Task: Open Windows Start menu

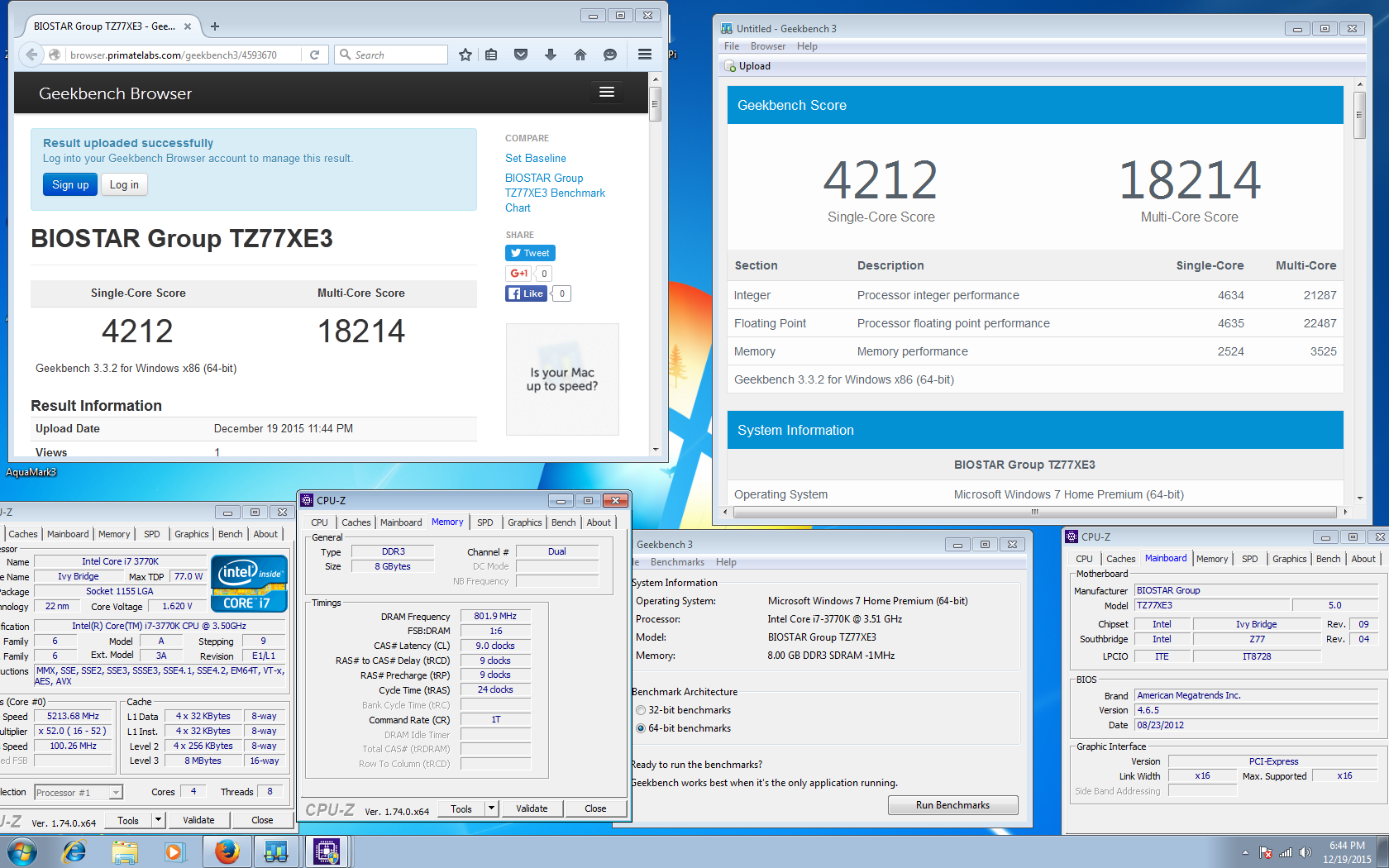Action: tap(22, 851)
